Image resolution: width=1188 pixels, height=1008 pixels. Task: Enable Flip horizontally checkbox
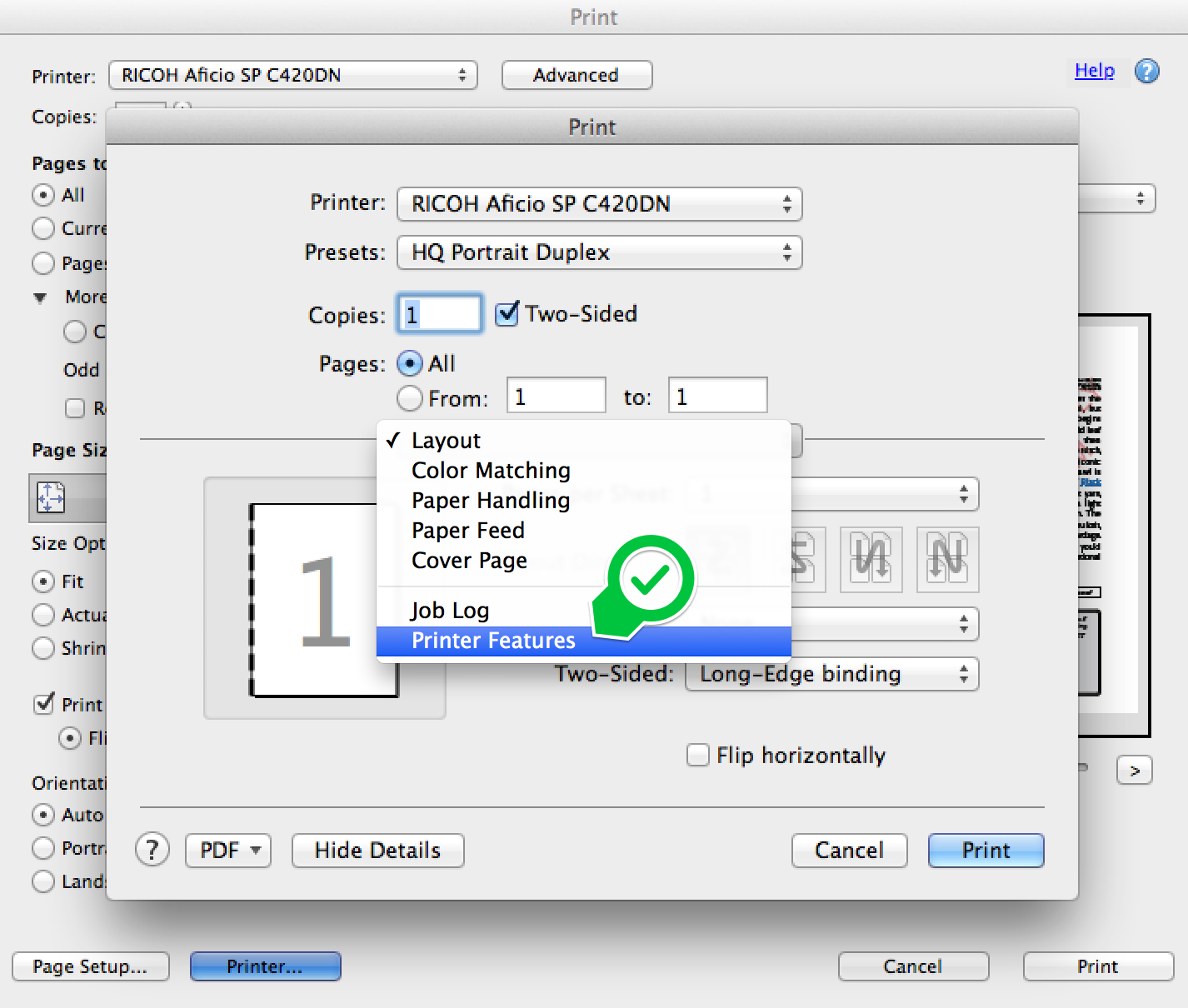coord(697,755)
